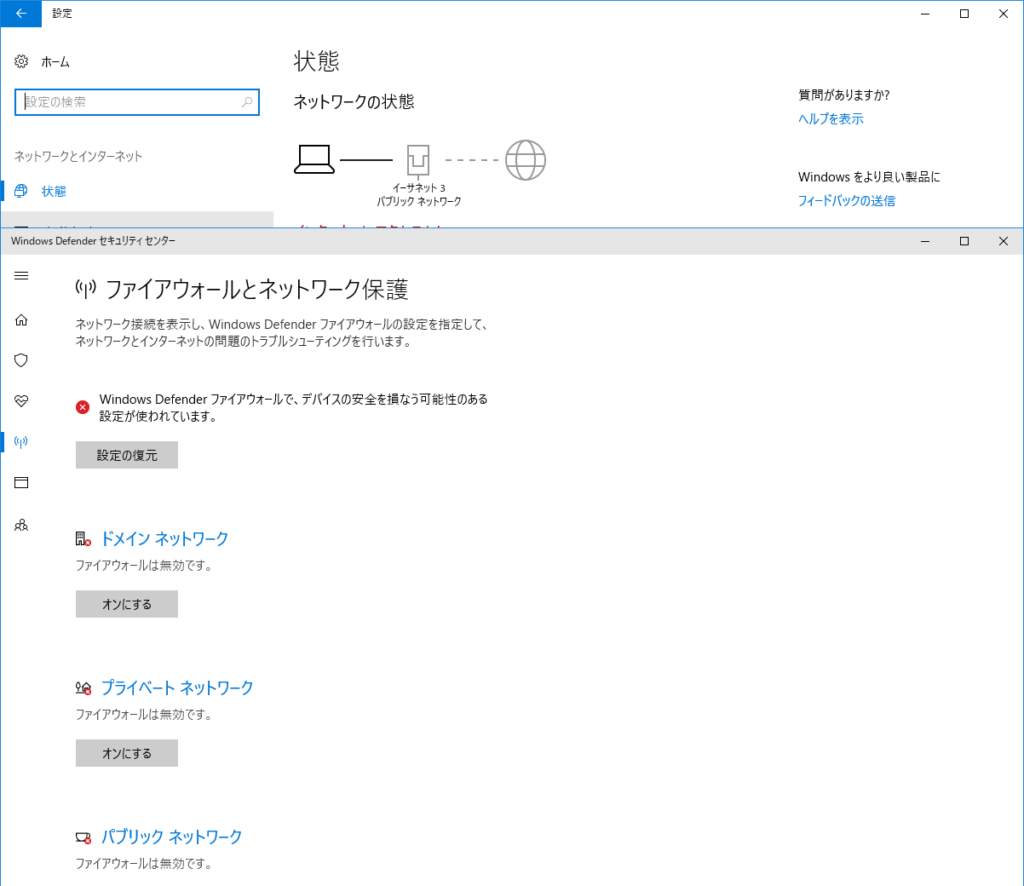
Task: Open the パブリック ネットワーク link
Action: tap(171, 837)
